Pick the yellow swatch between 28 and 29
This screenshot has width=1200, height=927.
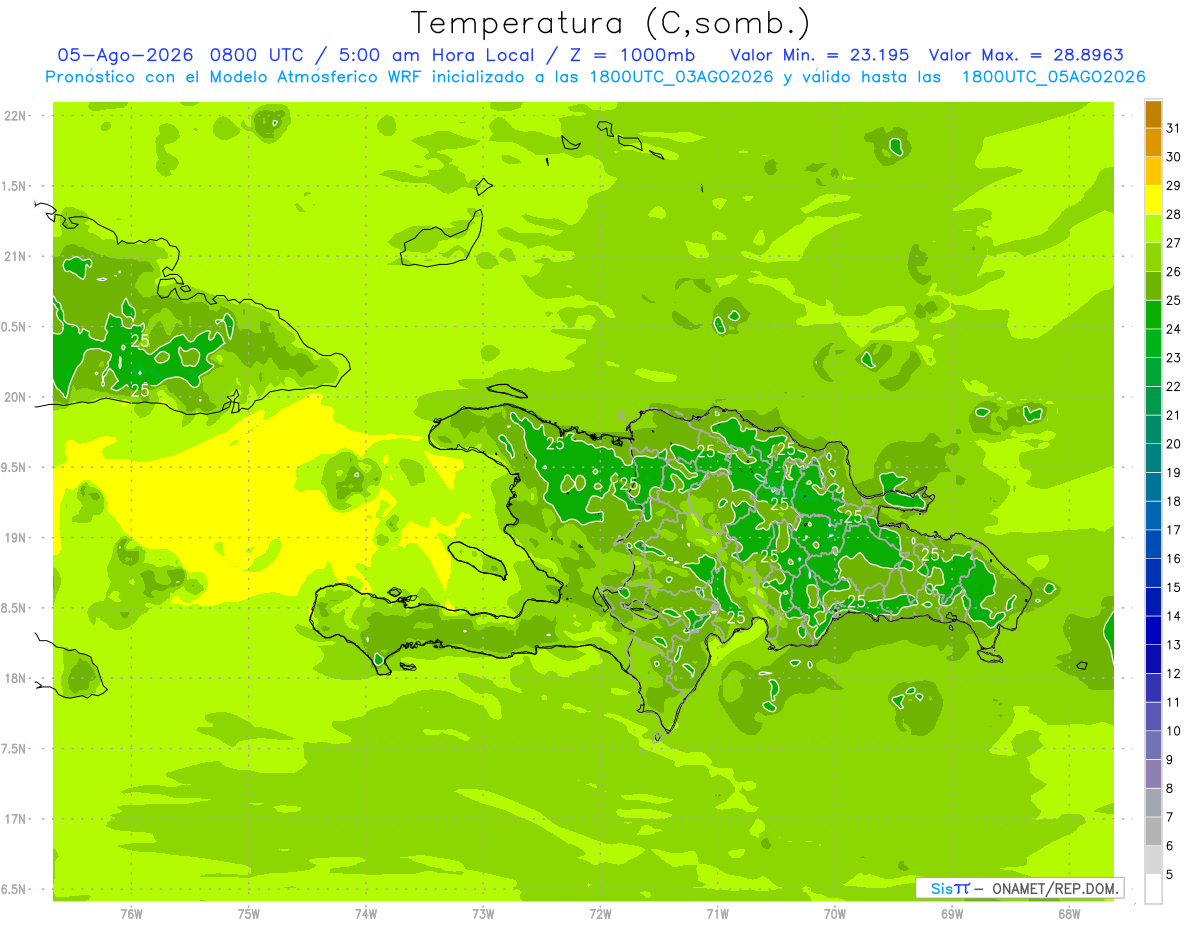click(x=1153, y=200)
